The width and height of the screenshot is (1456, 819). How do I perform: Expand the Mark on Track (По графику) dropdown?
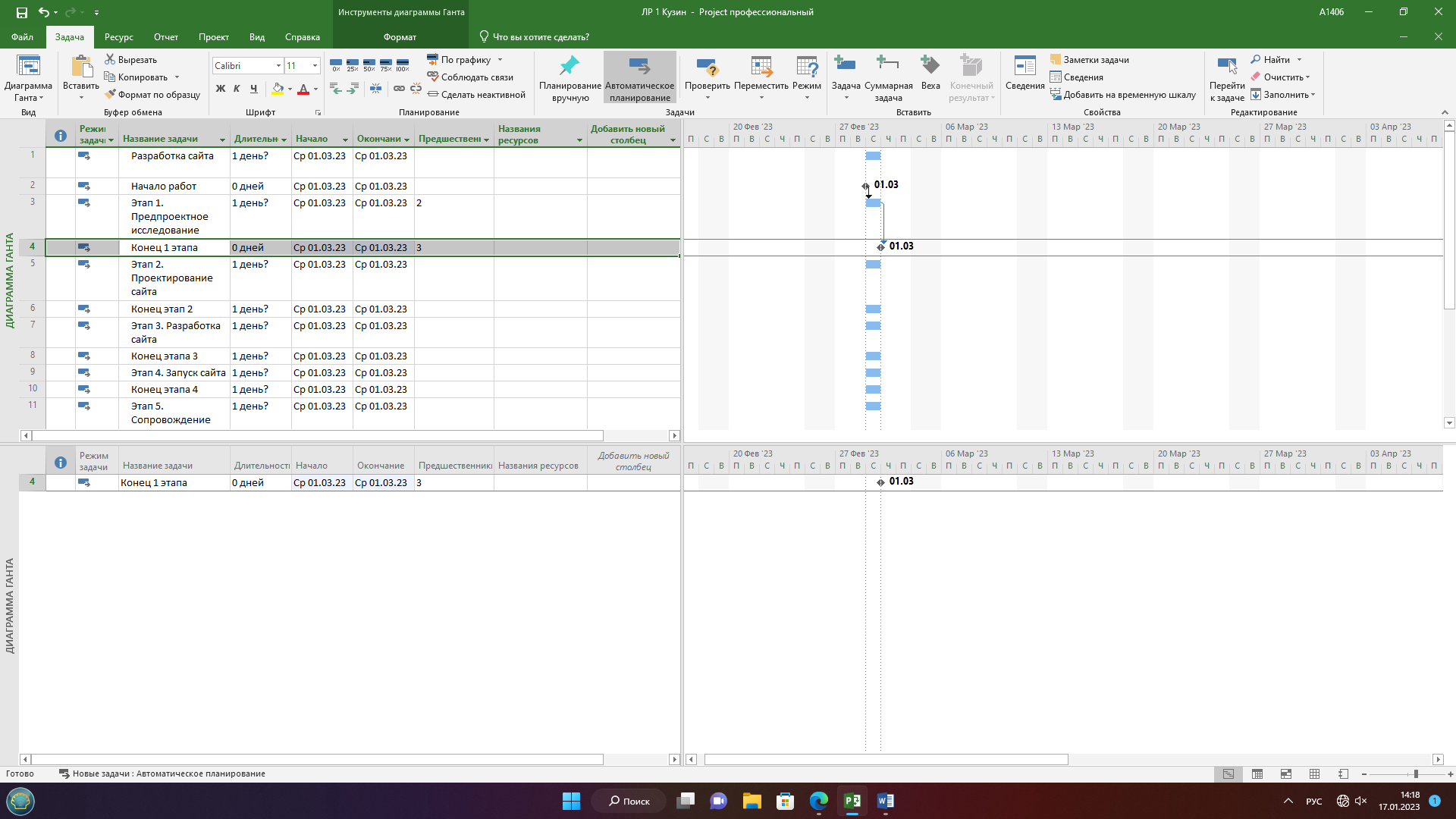point(500,59)
